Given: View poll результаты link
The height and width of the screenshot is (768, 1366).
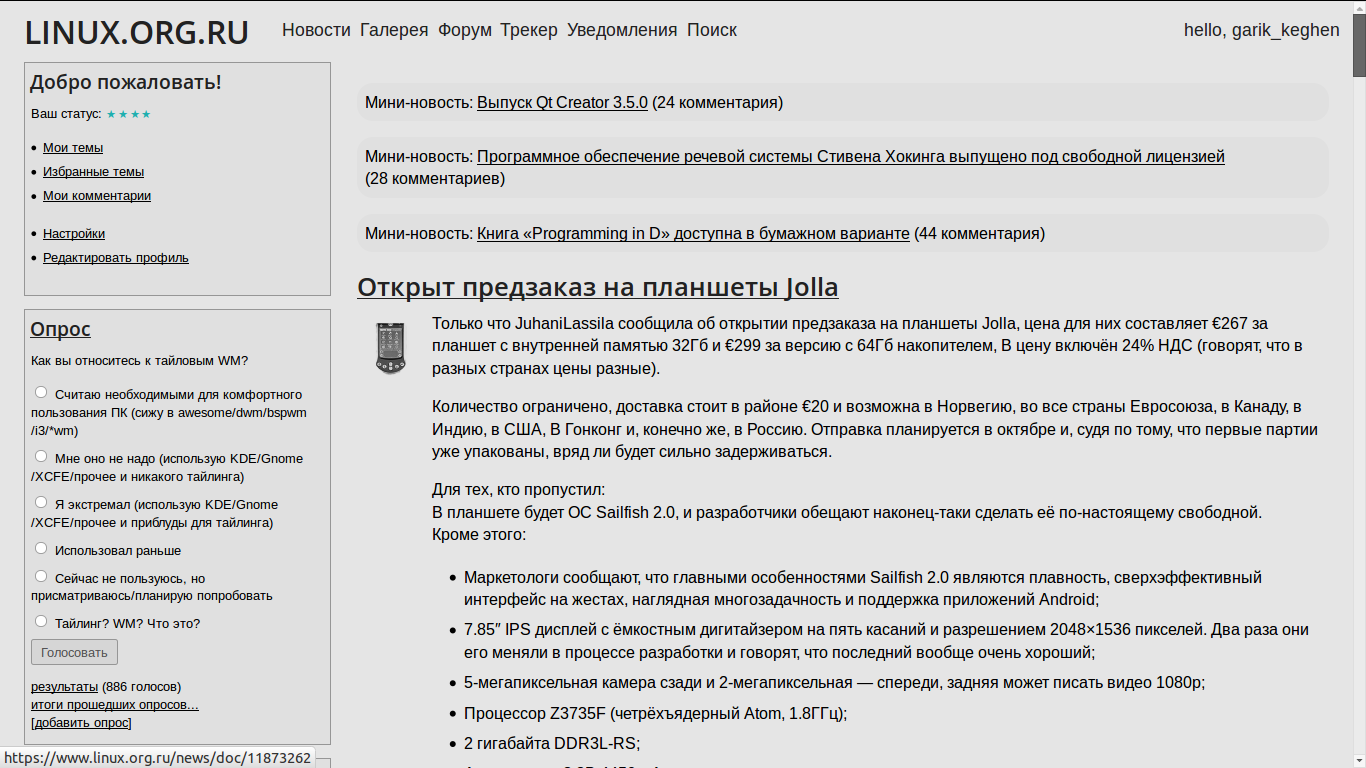Looking at the screenshot, I should [64, 687].
